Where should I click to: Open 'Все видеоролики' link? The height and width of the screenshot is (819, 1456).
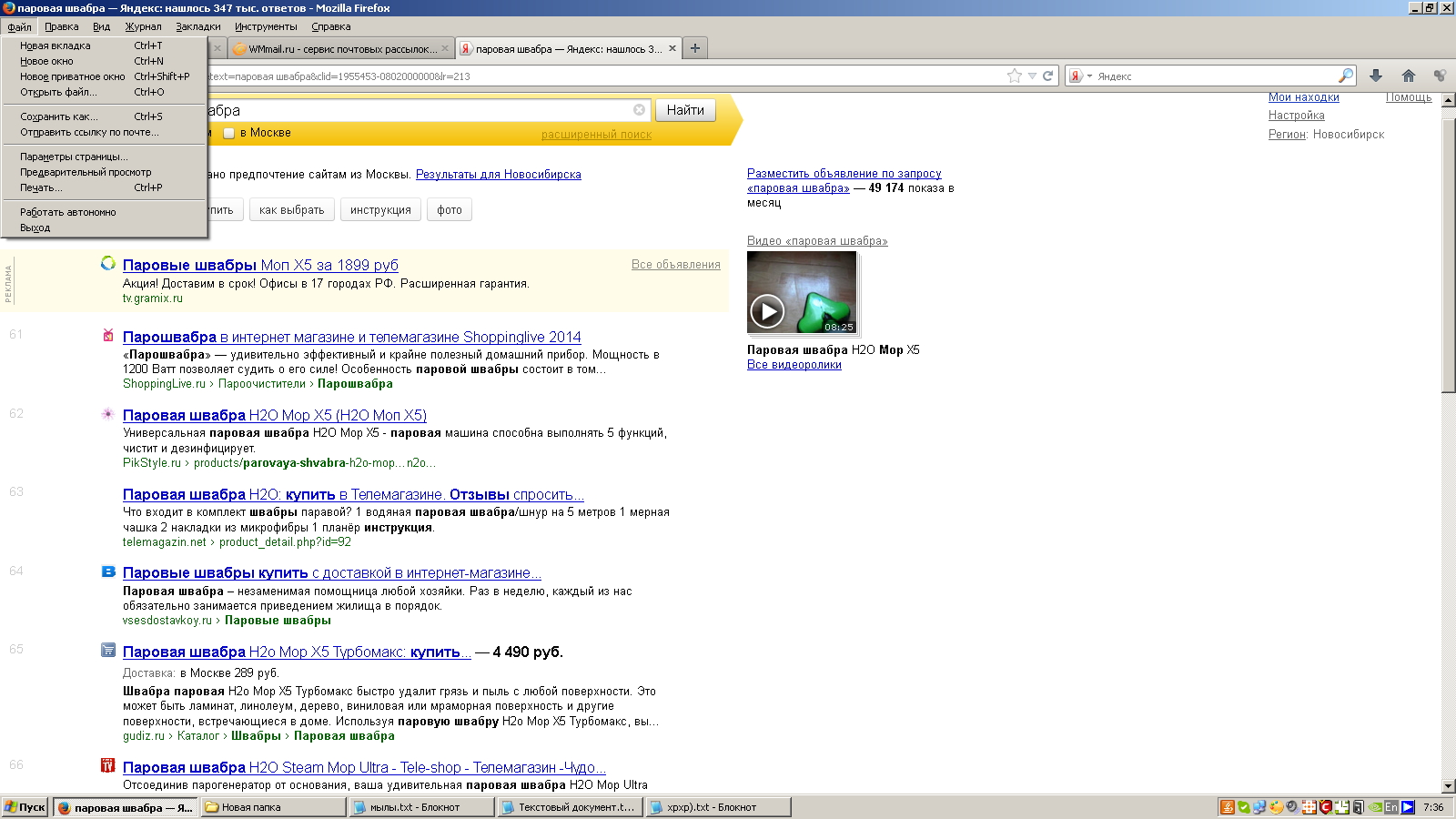click(x=794, y=365)
